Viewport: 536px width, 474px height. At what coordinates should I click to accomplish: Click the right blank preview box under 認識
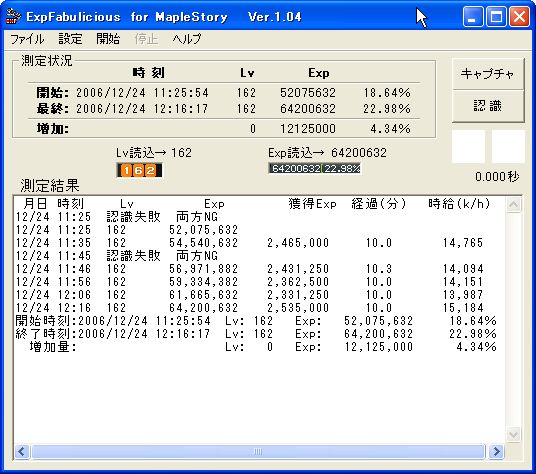508,146
